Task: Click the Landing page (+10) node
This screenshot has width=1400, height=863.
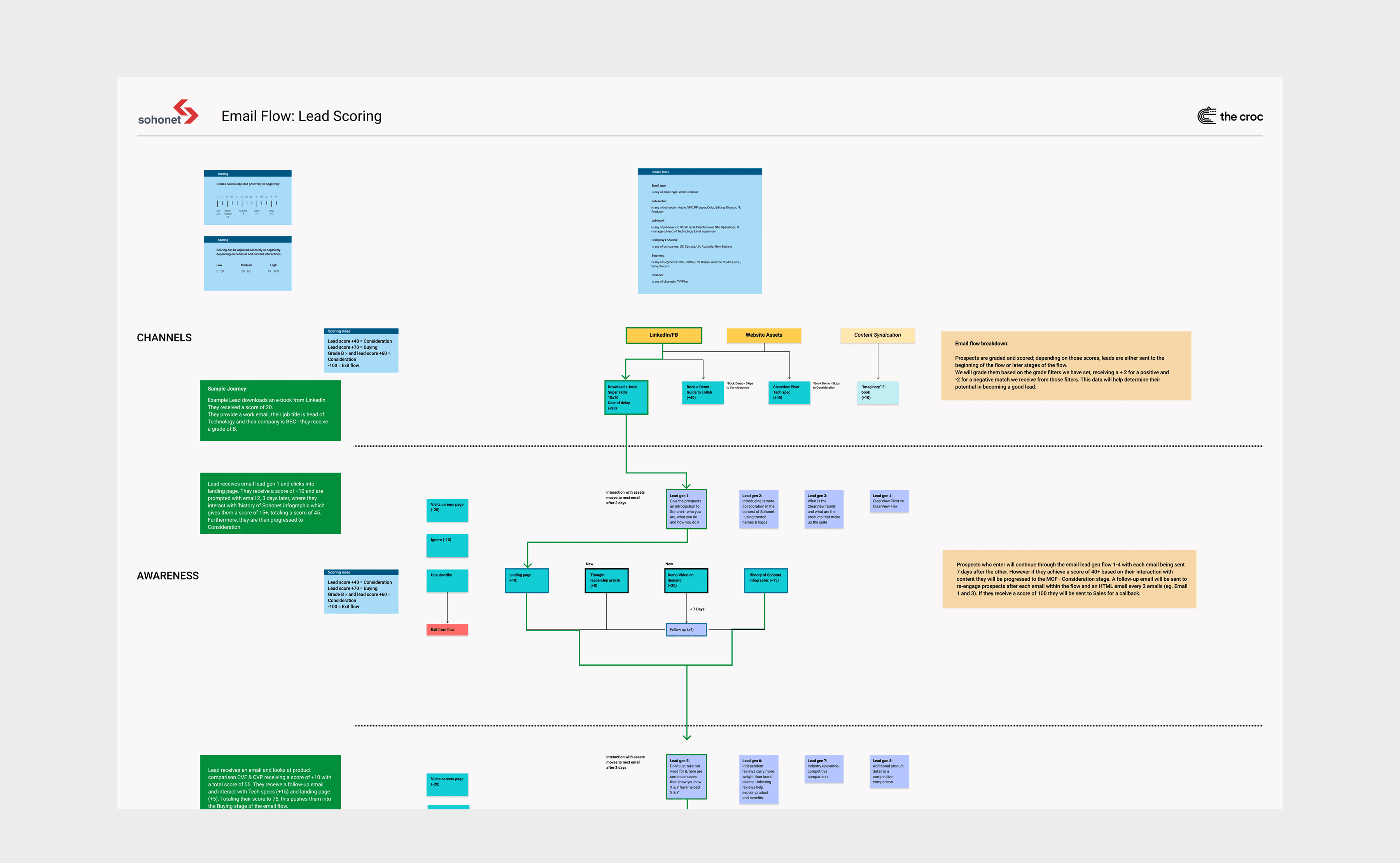Action: (x=527, y=580)
